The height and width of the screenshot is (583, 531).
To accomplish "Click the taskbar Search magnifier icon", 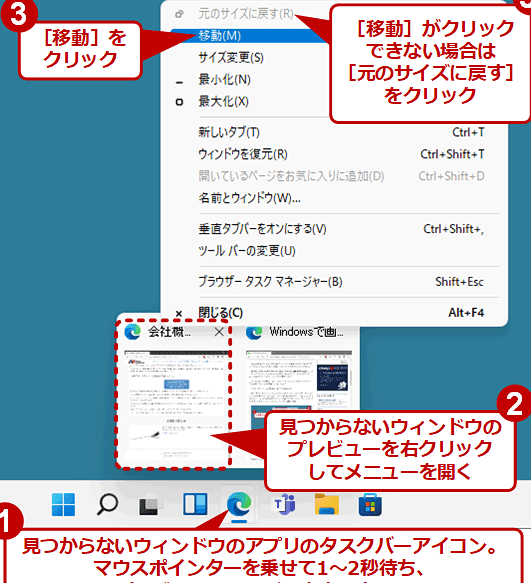I will tap(107, 505).
